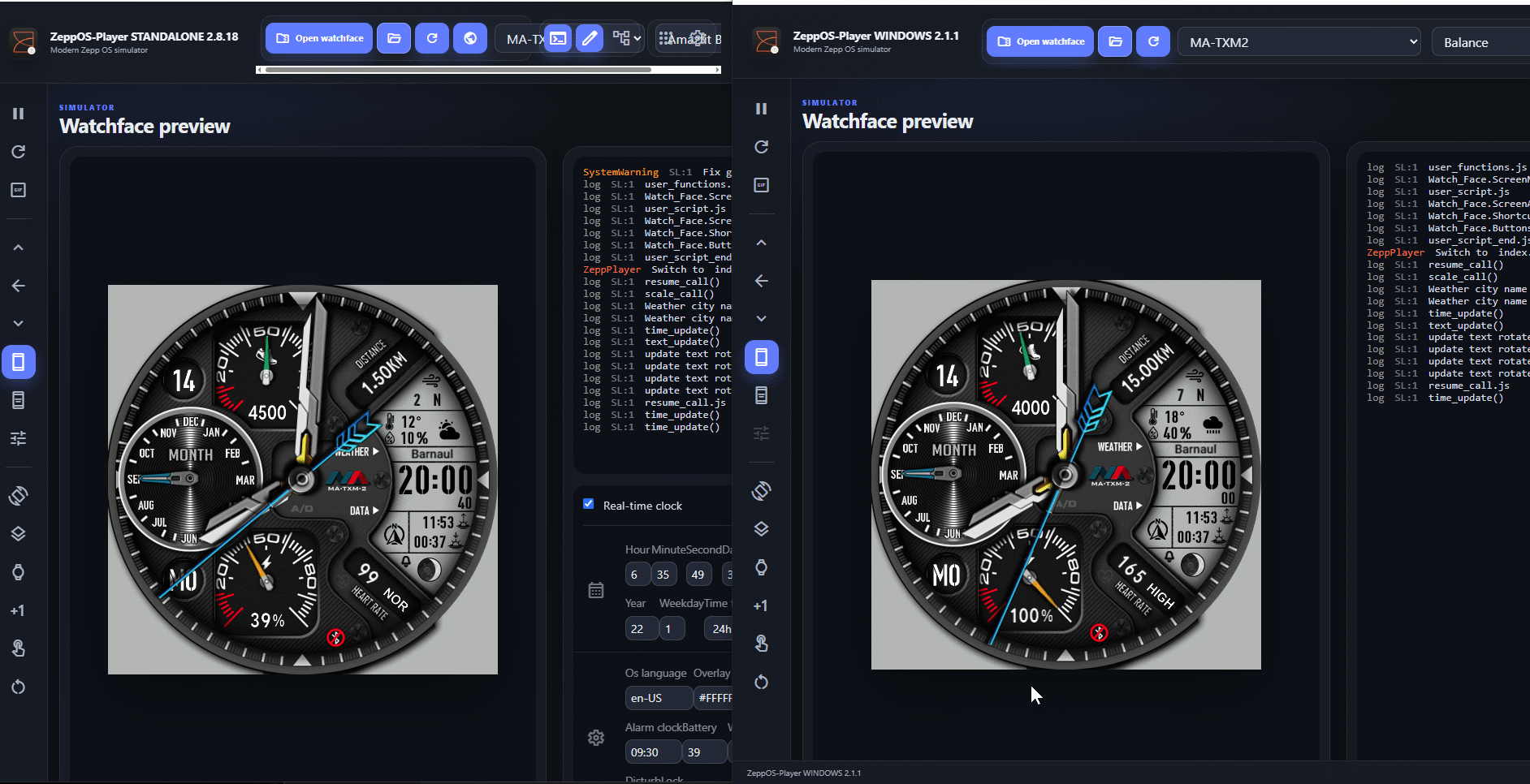Click the down chevron in STANDALONE window sidebar
Screen dimensions: 1530x784
tap(18, 324)
